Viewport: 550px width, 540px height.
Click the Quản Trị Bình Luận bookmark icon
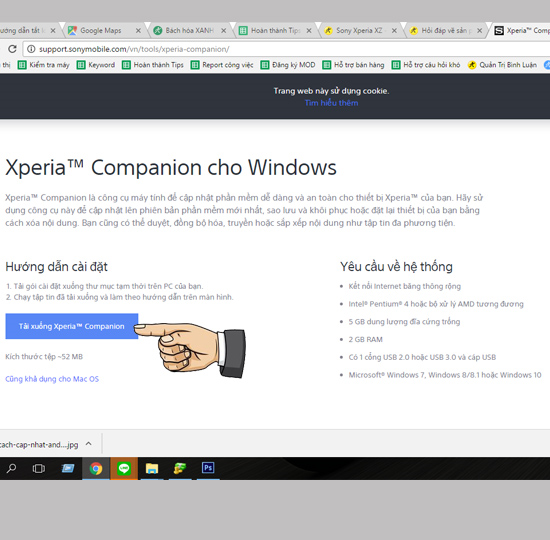(x=472, y=65)
